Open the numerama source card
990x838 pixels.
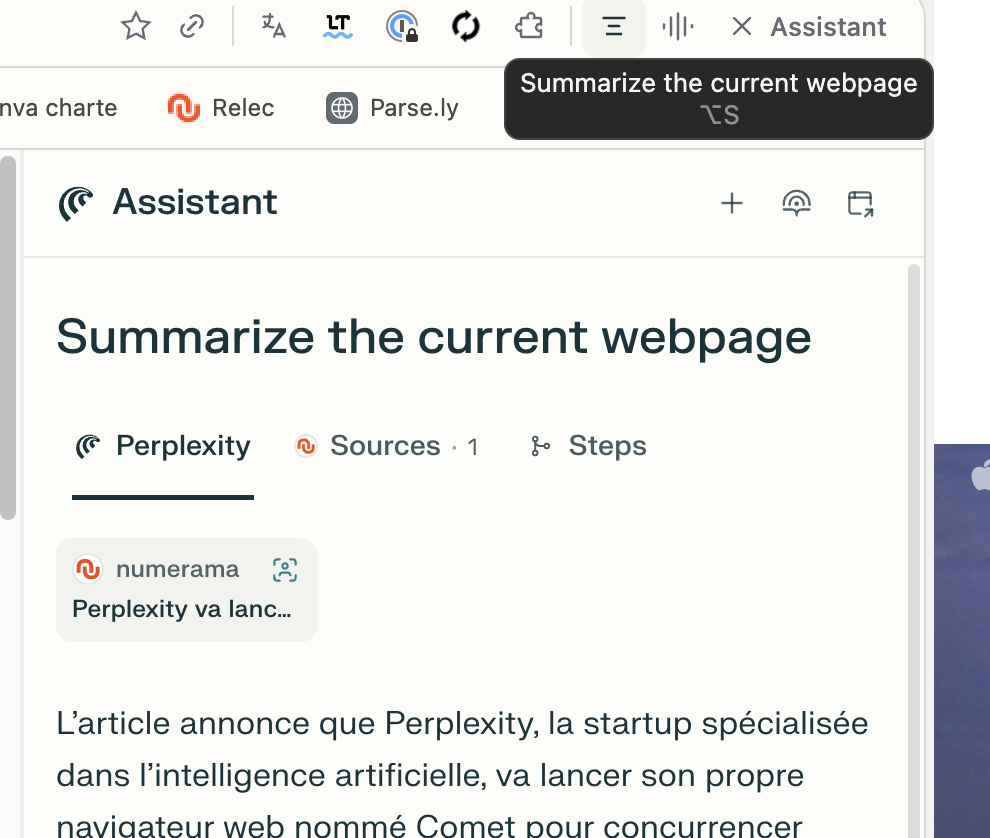pyautogui.click(x=186, y=589)
